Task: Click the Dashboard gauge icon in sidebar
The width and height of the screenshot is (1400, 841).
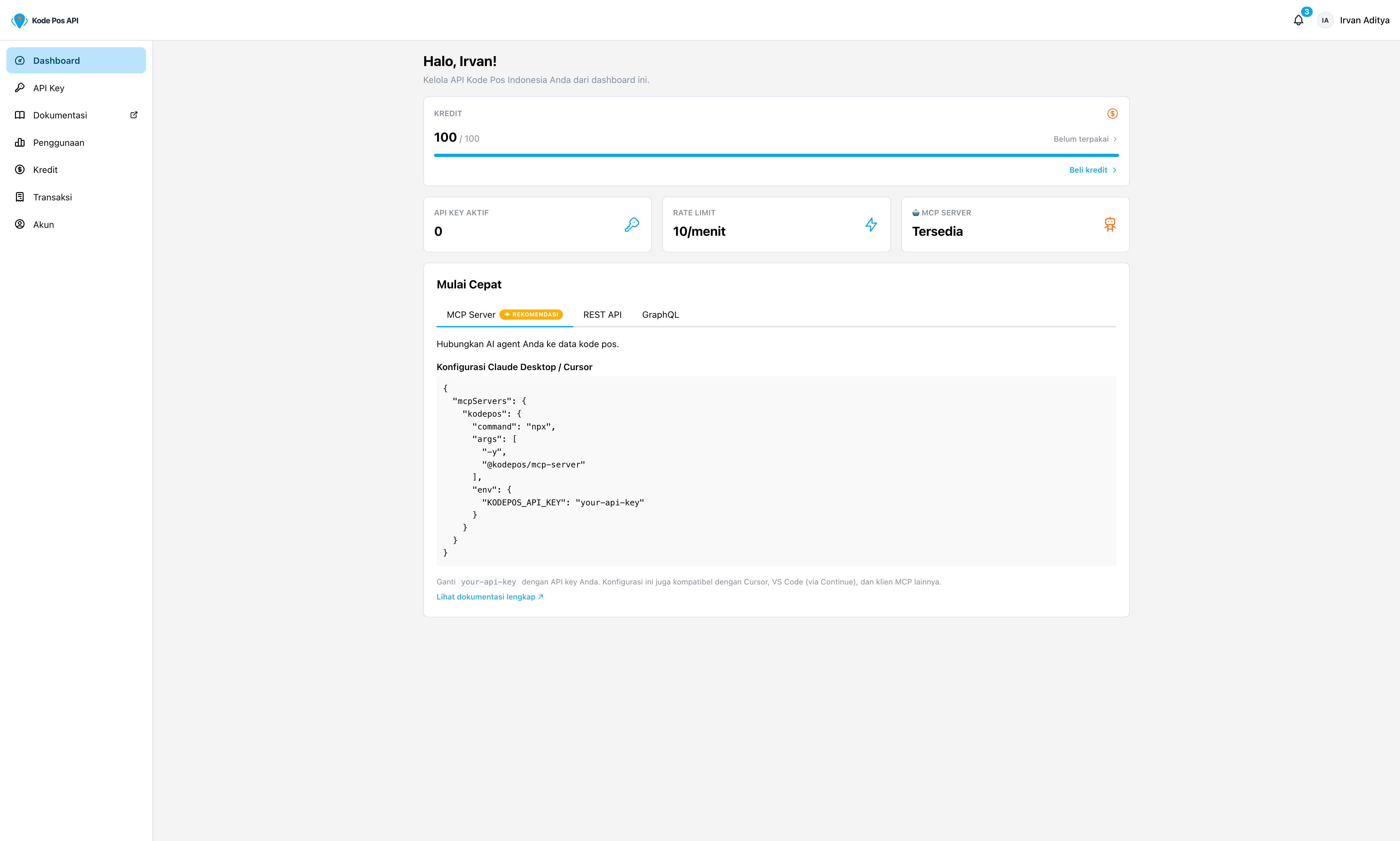Action: 20,61
